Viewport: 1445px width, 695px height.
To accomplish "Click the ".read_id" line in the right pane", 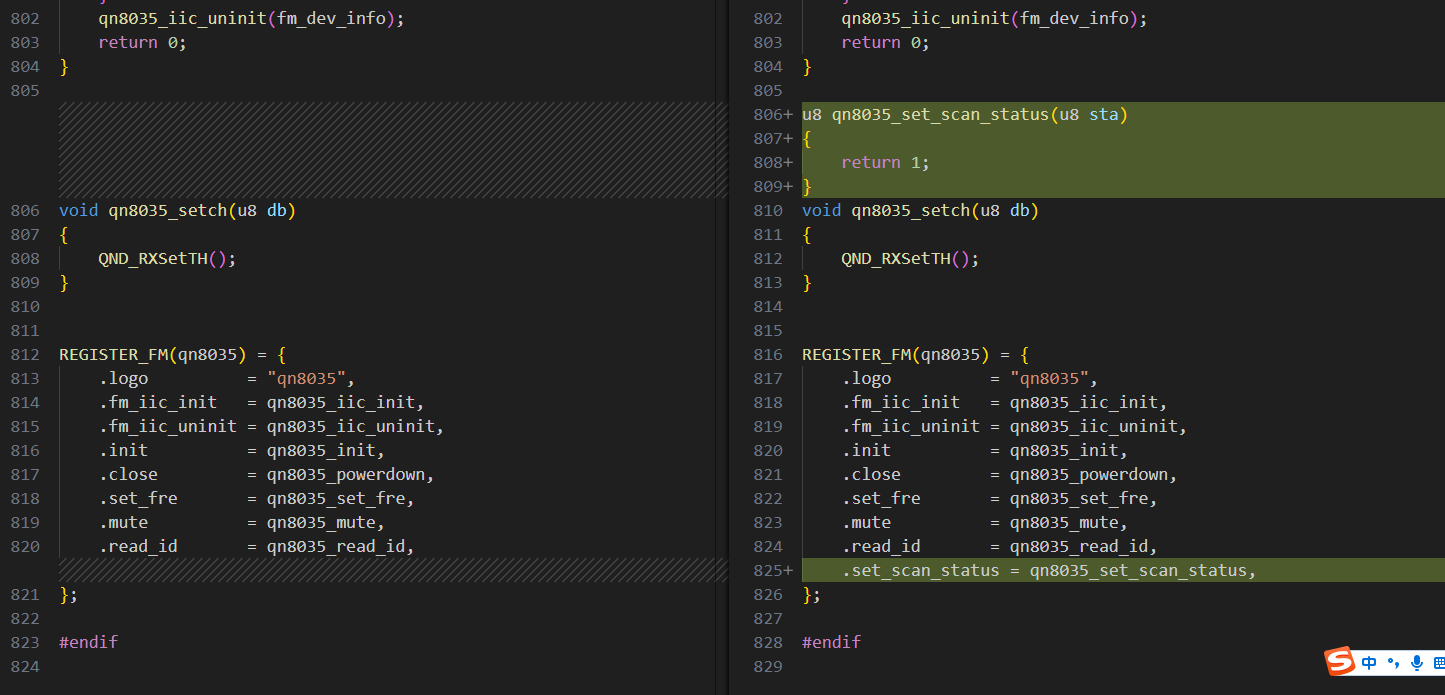I will [x=999, y=547].
